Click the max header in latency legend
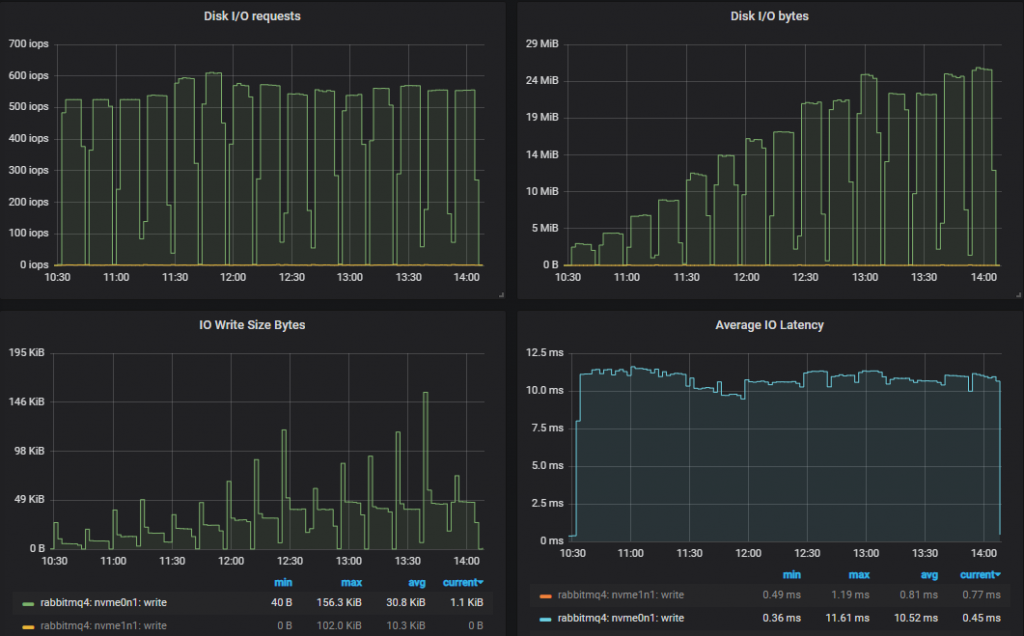 pyautogui.click(x=859, y=574)
